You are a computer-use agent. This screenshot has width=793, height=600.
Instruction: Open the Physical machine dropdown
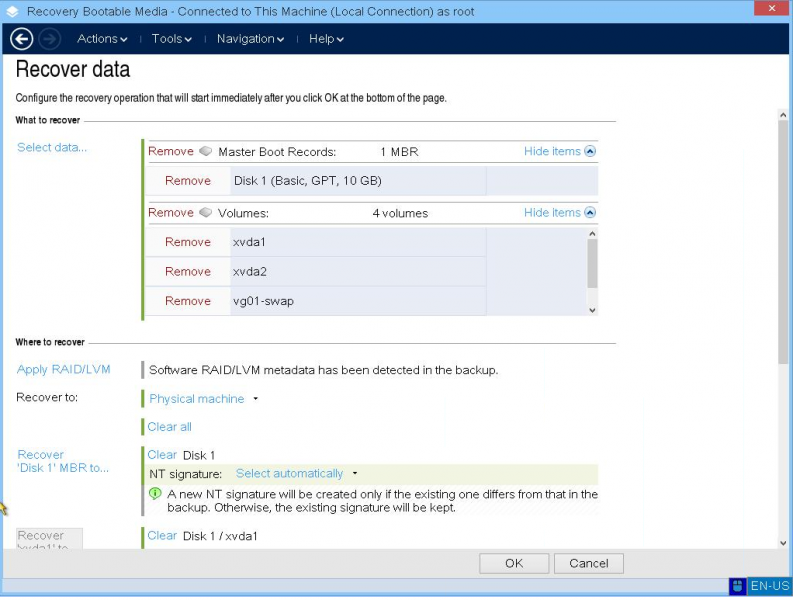[x=204, y=399]
